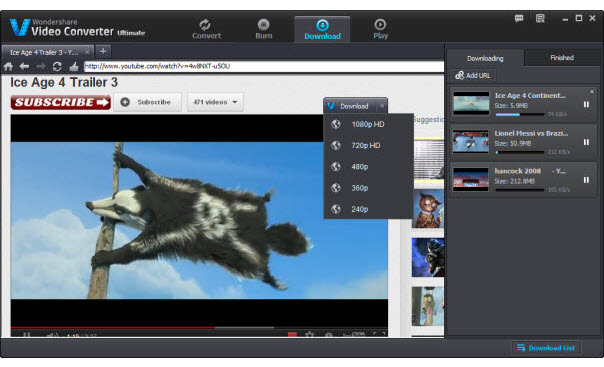Click the thumbs up icon in toolbar

[x=74, y=67]
